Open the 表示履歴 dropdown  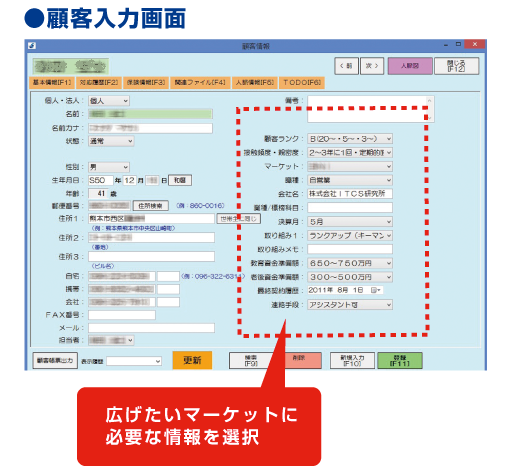(x=134, y=361)
